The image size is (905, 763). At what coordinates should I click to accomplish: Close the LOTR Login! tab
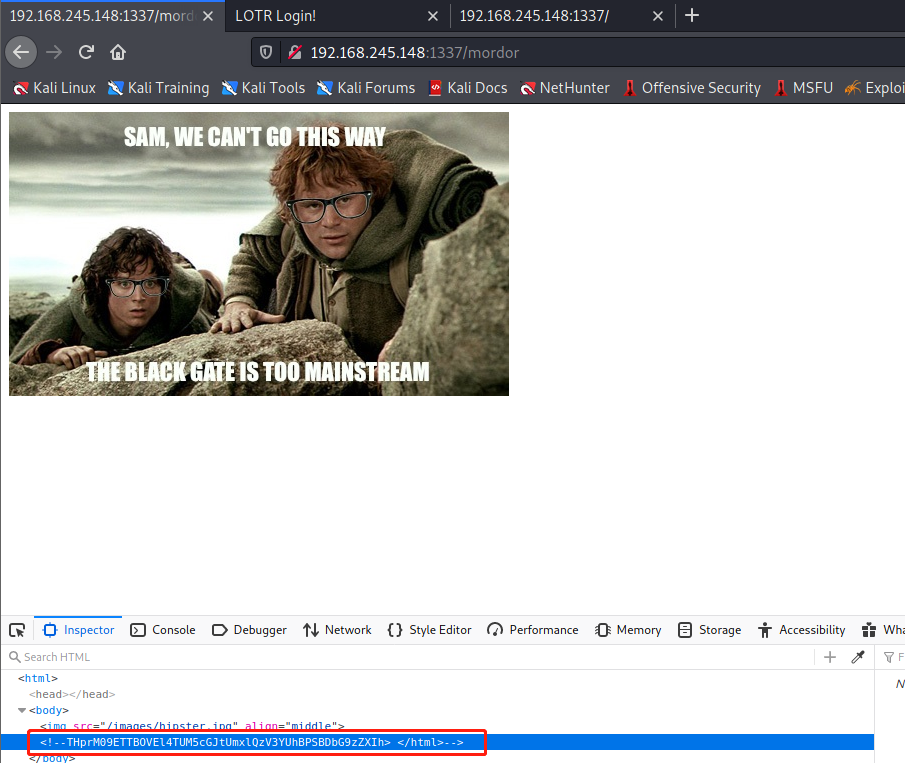pos(433,16)
